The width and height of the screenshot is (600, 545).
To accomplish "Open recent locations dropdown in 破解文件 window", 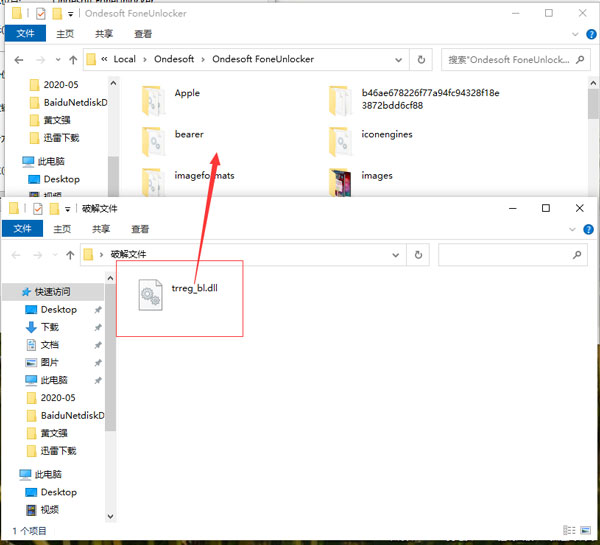I will 55,255.
